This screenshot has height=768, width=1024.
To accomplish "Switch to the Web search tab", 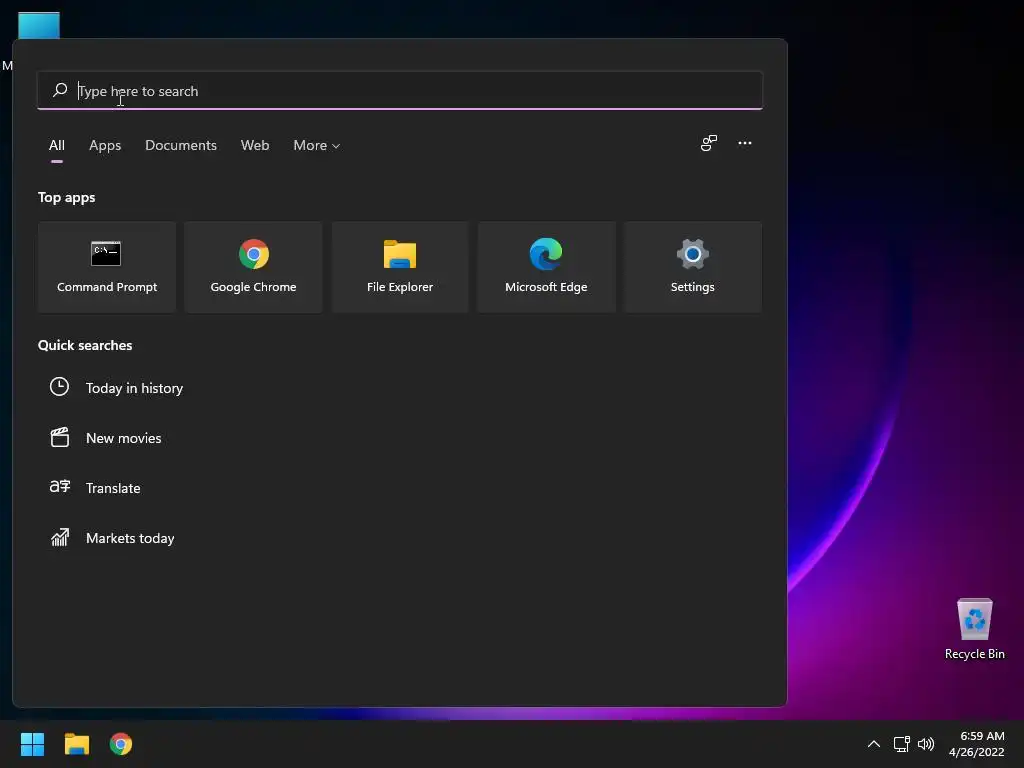I will (255, 145).
